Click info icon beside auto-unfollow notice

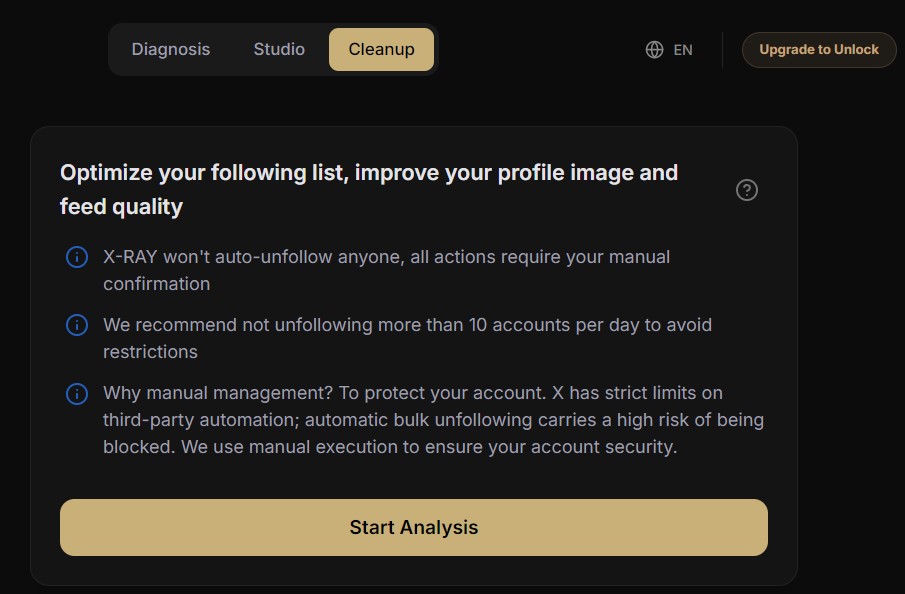pyautogui.click(x=77, y=257)
